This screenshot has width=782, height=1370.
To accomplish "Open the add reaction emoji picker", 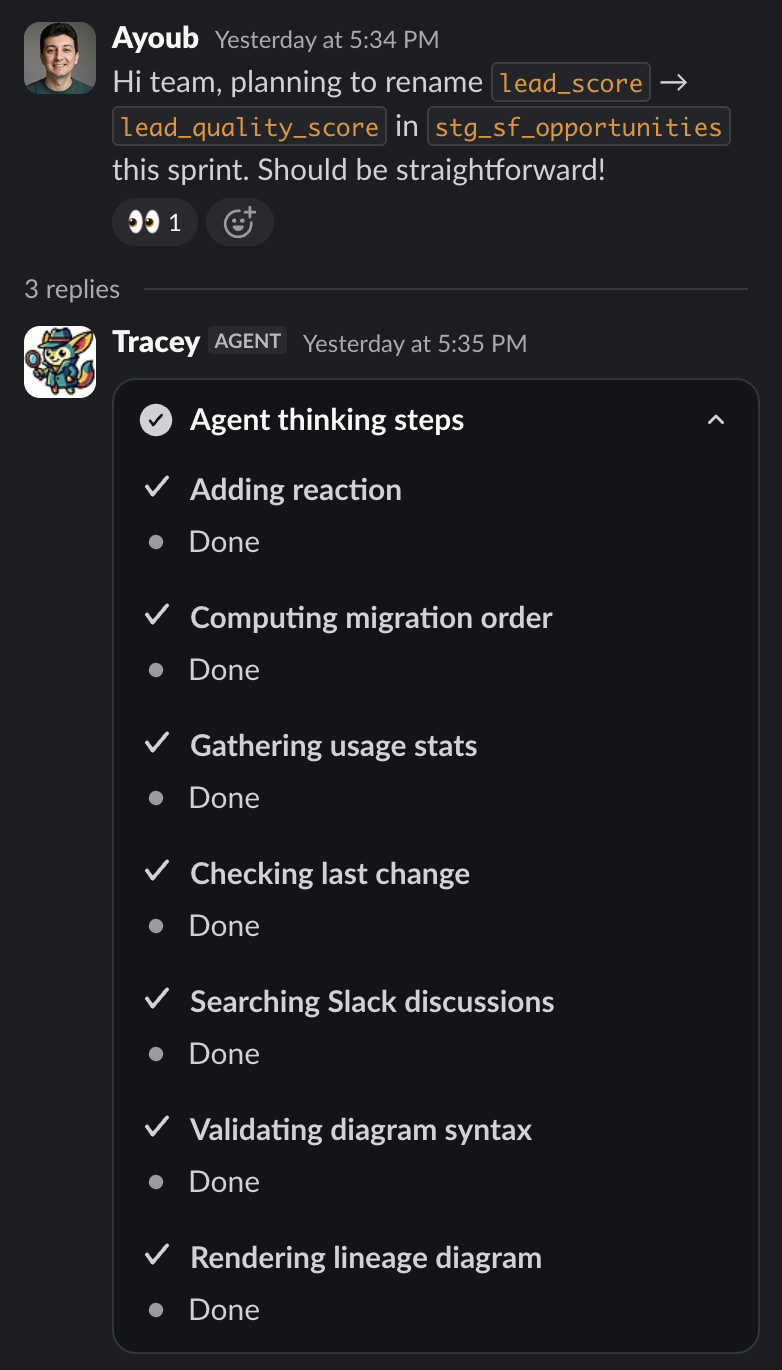I will tap(240, 222).
